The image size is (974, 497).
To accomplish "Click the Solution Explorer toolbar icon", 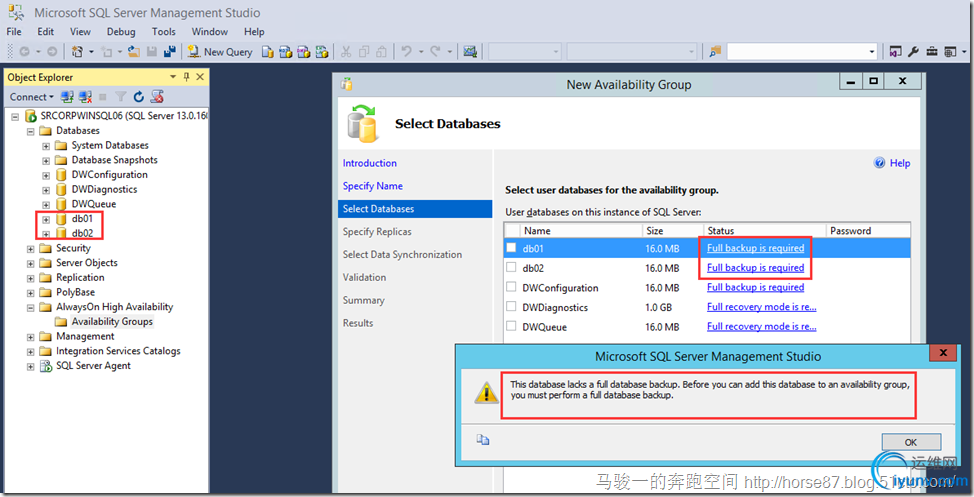I will [x=895, y=52].
